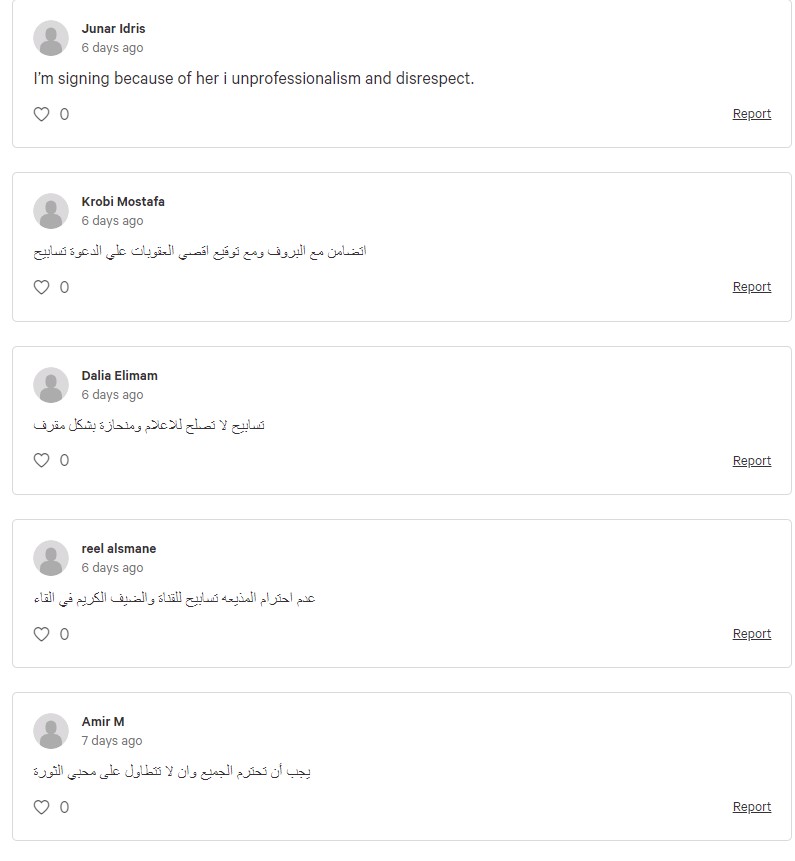Like Amir M's comment via the heart icon
This screenshot has width=795, height=861.
[42, 807]
